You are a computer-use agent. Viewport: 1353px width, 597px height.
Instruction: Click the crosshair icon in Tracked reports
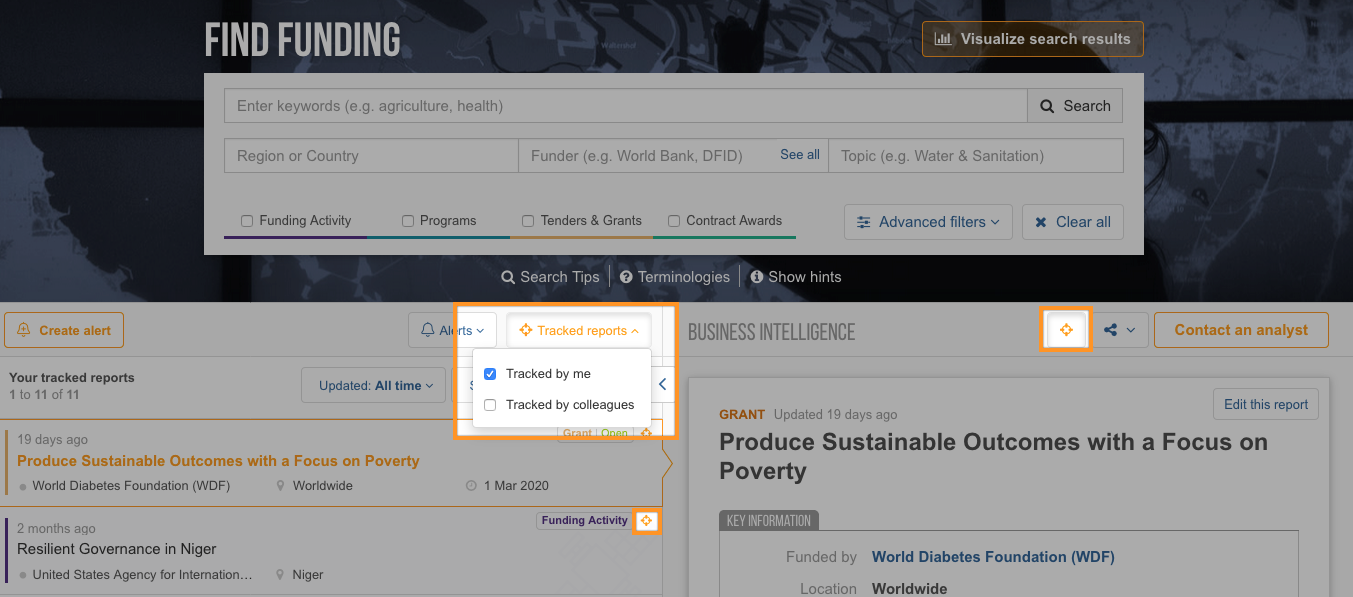pos(526,330)
